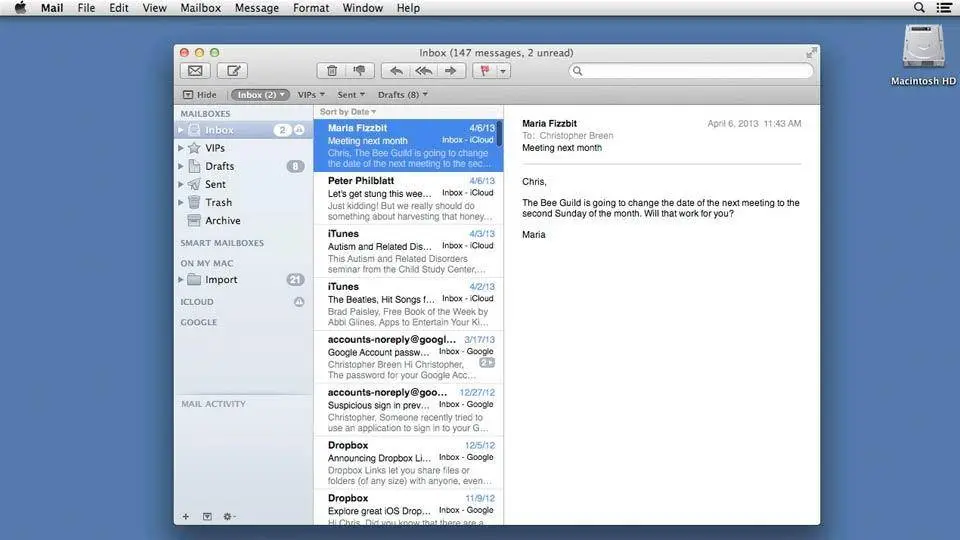Click into the Mail search field

pyautogui.click(x=691, y=71)
